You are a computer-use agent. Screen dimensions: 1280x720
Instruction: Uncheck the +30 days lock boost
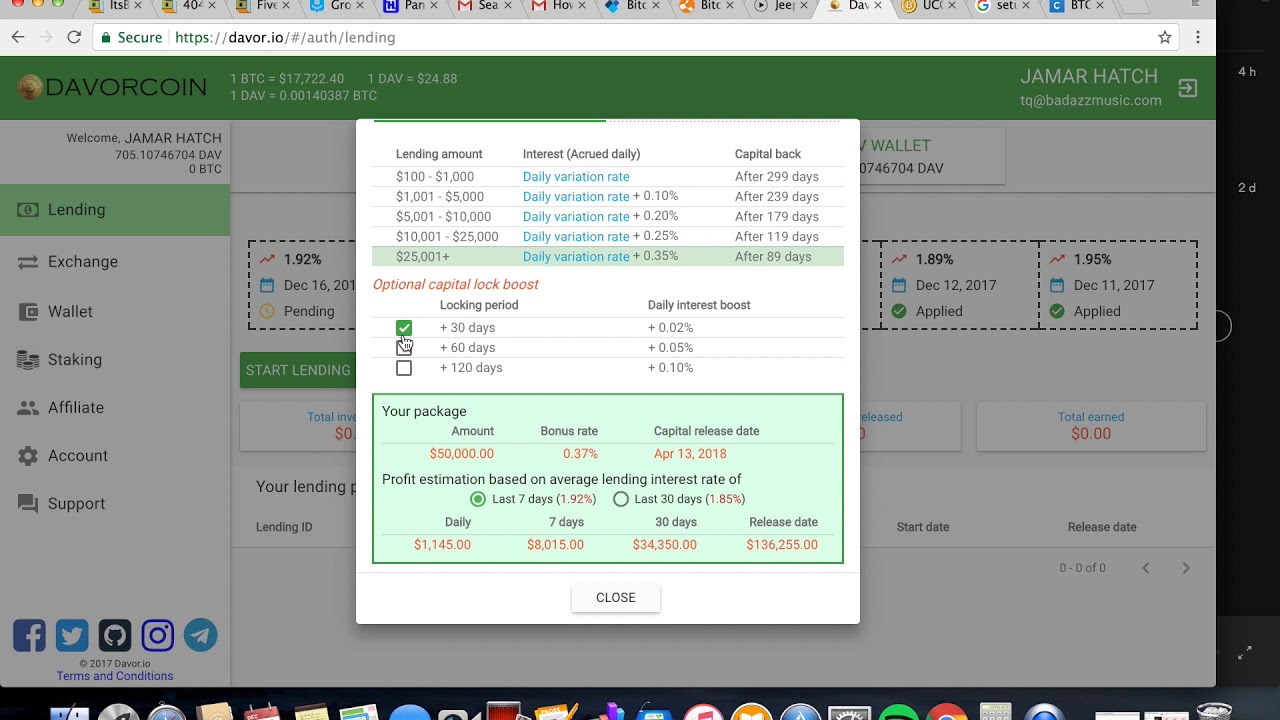click(x=404, y=328)
